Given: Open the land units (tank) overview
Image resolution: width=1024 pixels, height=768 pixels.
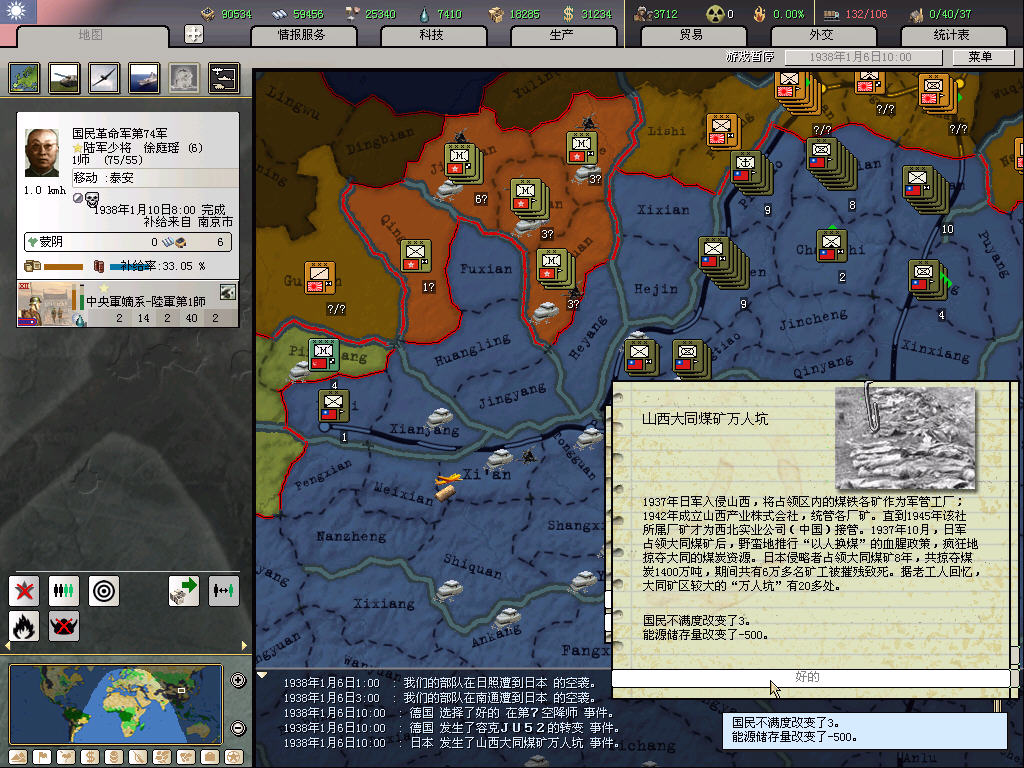Looking at the screenshot, I should tap(64, 78).
